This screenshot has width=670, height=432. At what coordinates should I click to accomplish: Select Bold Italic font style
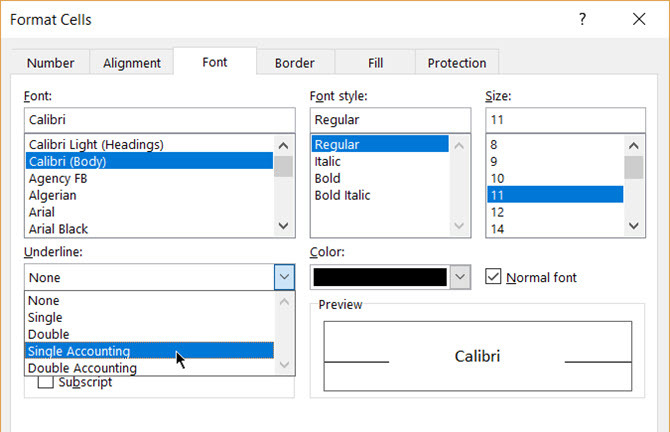coord(342,195)
